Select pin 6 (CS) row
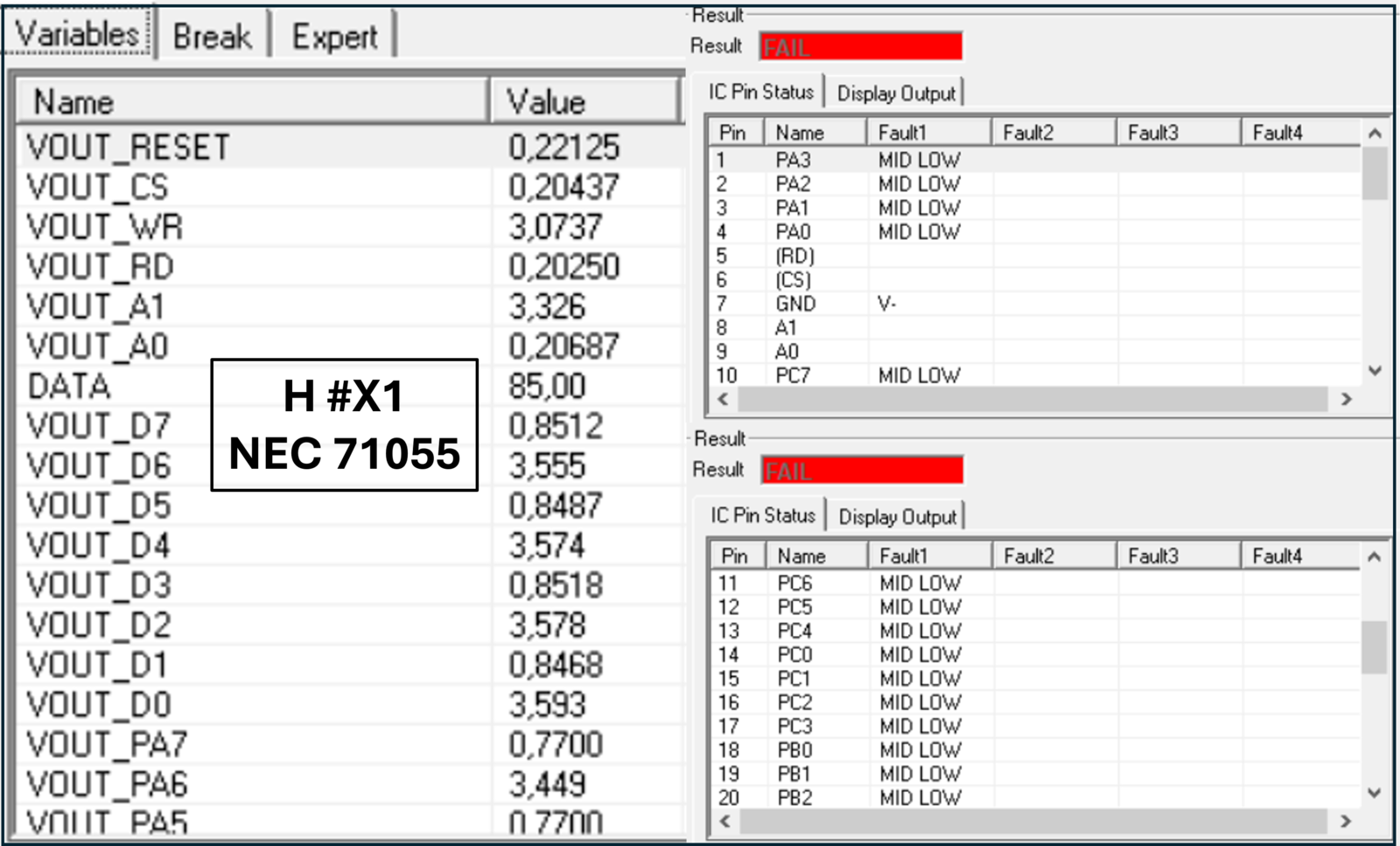This screenshot has width=1400, height=846. coord(1034,280)
